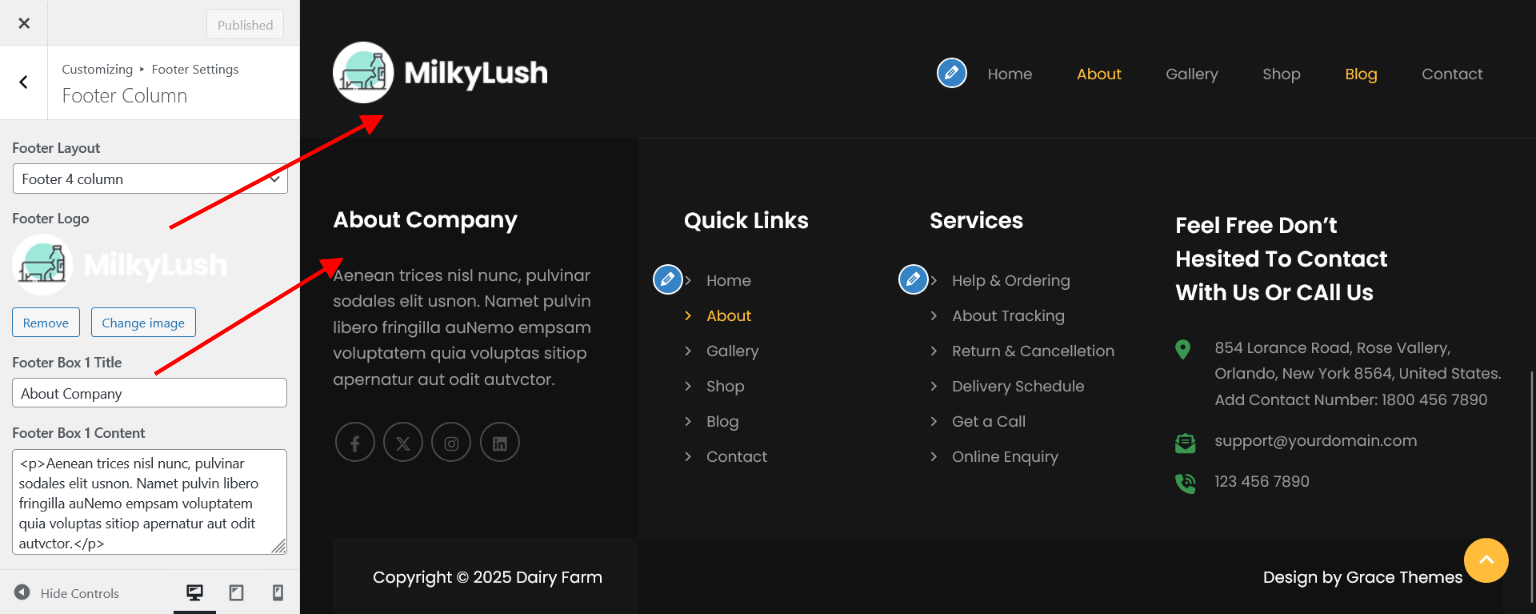Image resolution: width=1536 pixels, height=614 pixels.
Task: Click the Facebook social icon in footer
Action: (355, 442)
